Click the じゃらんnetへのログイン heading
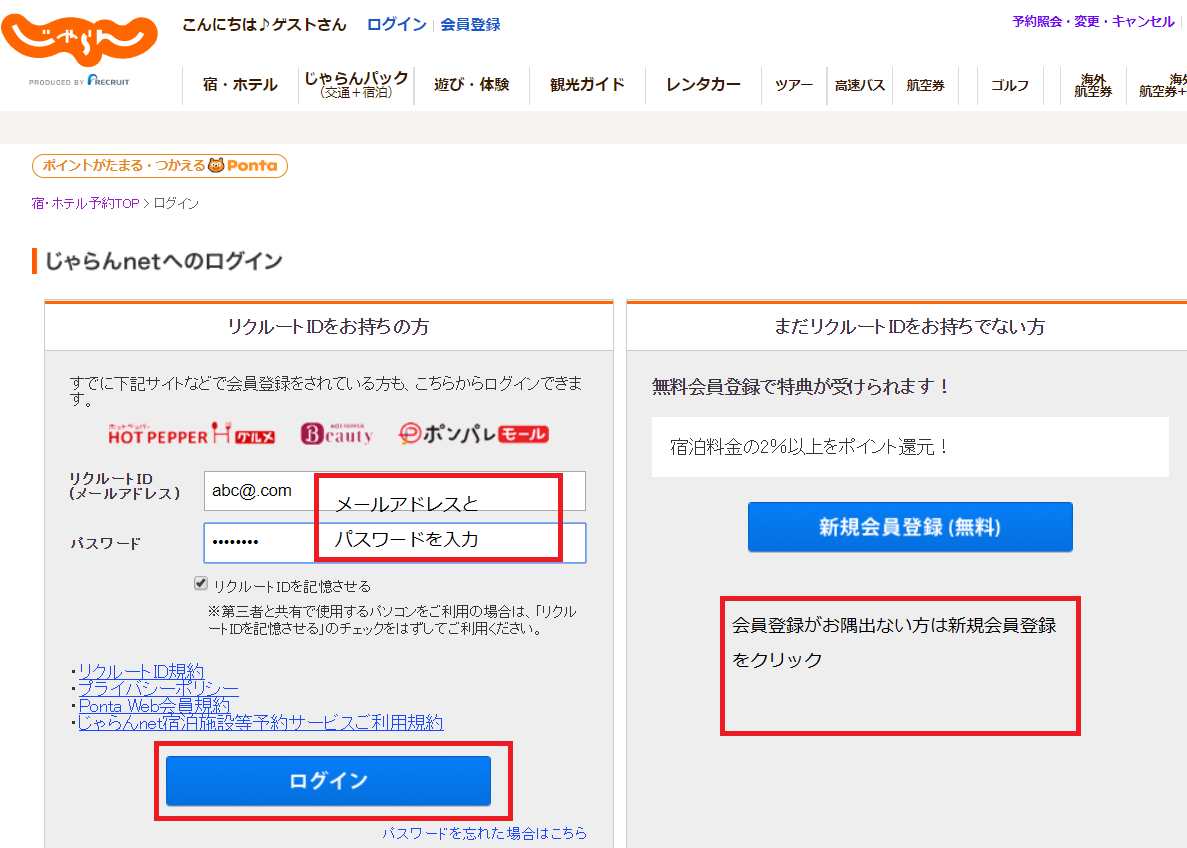Image resolution: width=1187 pixels, height=848 pixels. tap(164, 261)
